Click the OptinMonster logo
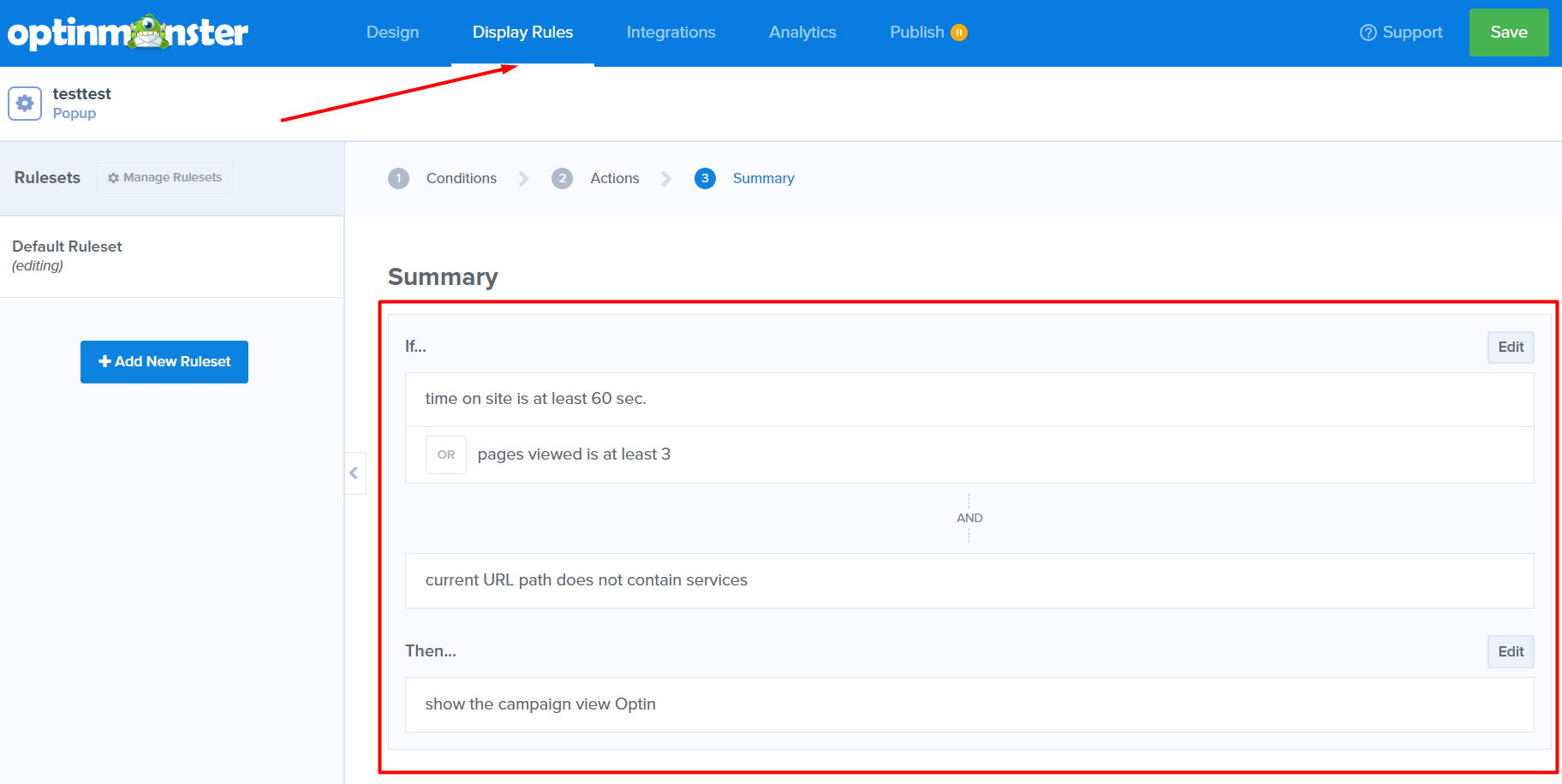The width and height of the screenshot is (1562, 784). coord(128,33)
